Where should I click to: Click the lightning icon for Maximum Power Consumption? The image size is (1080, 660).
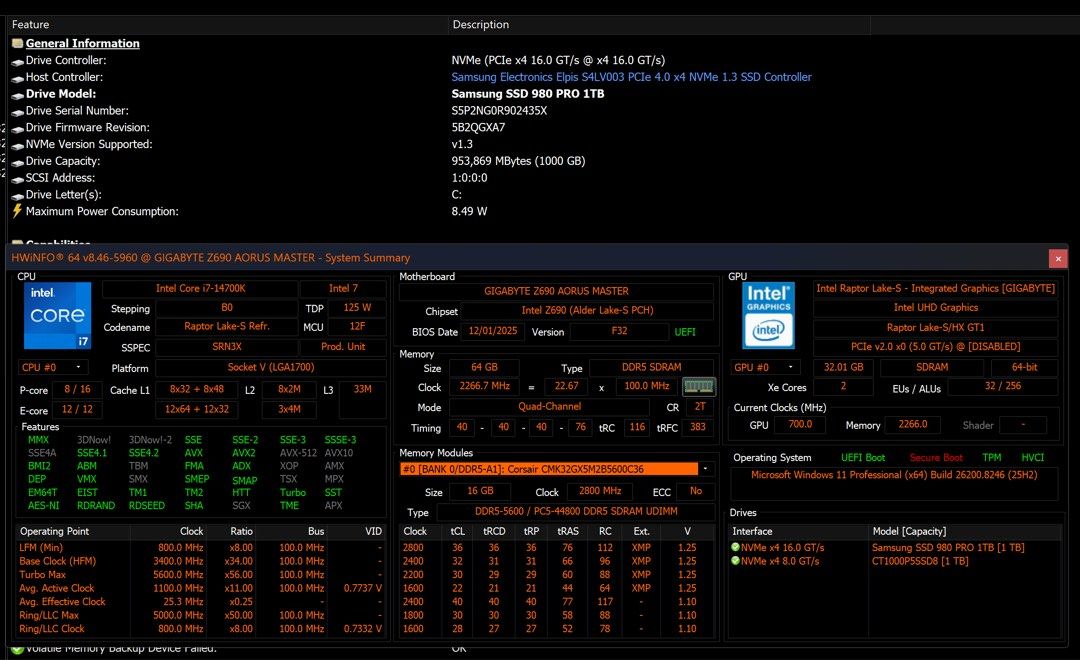click(17, 211)
